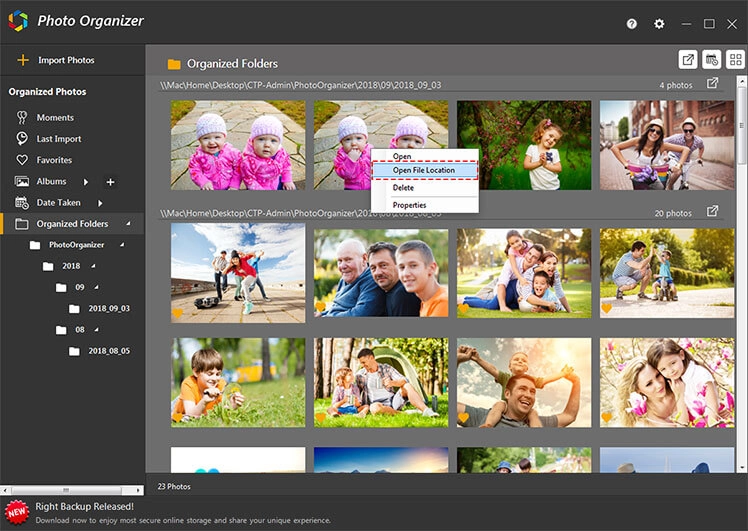Viewport: 748px width, 531px height.
Task: Open settings via the gear icon
Action: (659, 24)
